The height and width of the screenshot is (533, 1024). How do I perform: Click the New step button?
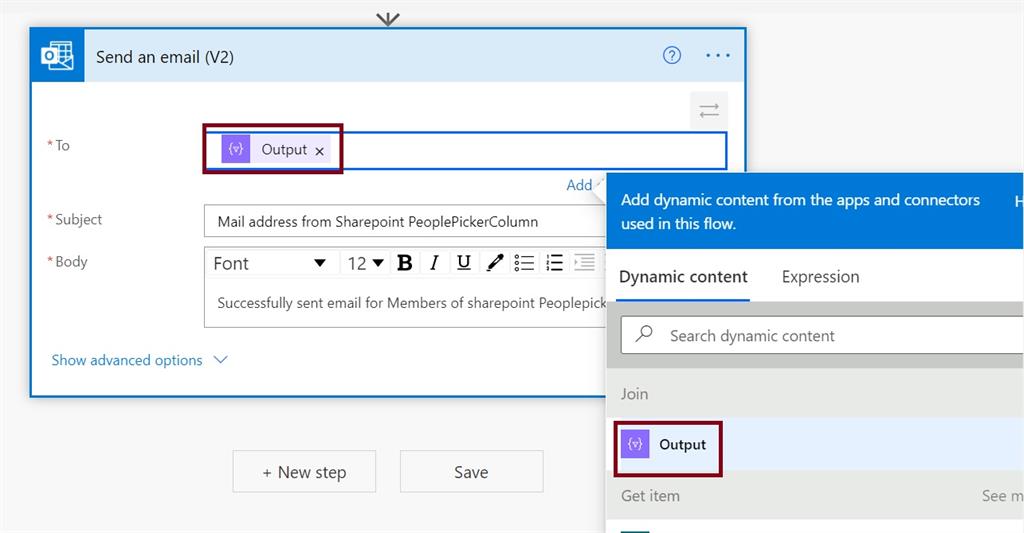click(x=304, y=472)
